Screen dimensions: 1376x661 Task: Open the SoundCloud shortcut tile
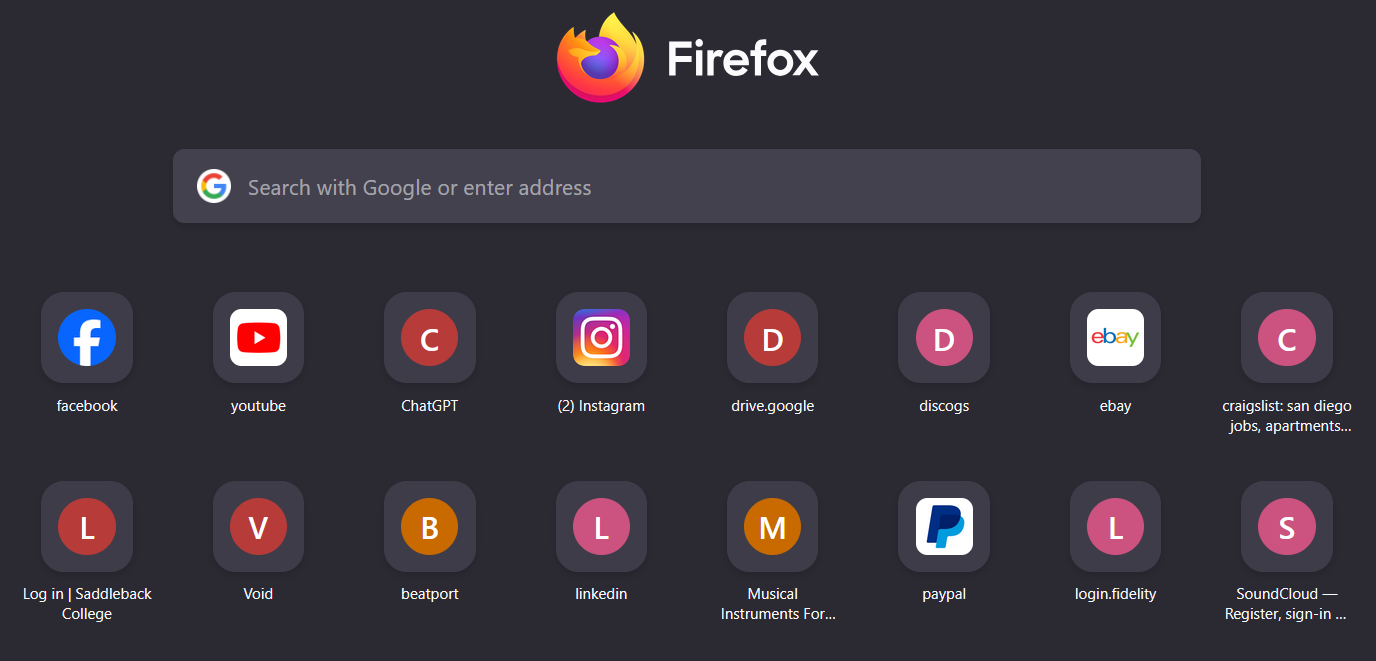[1287, 527]
